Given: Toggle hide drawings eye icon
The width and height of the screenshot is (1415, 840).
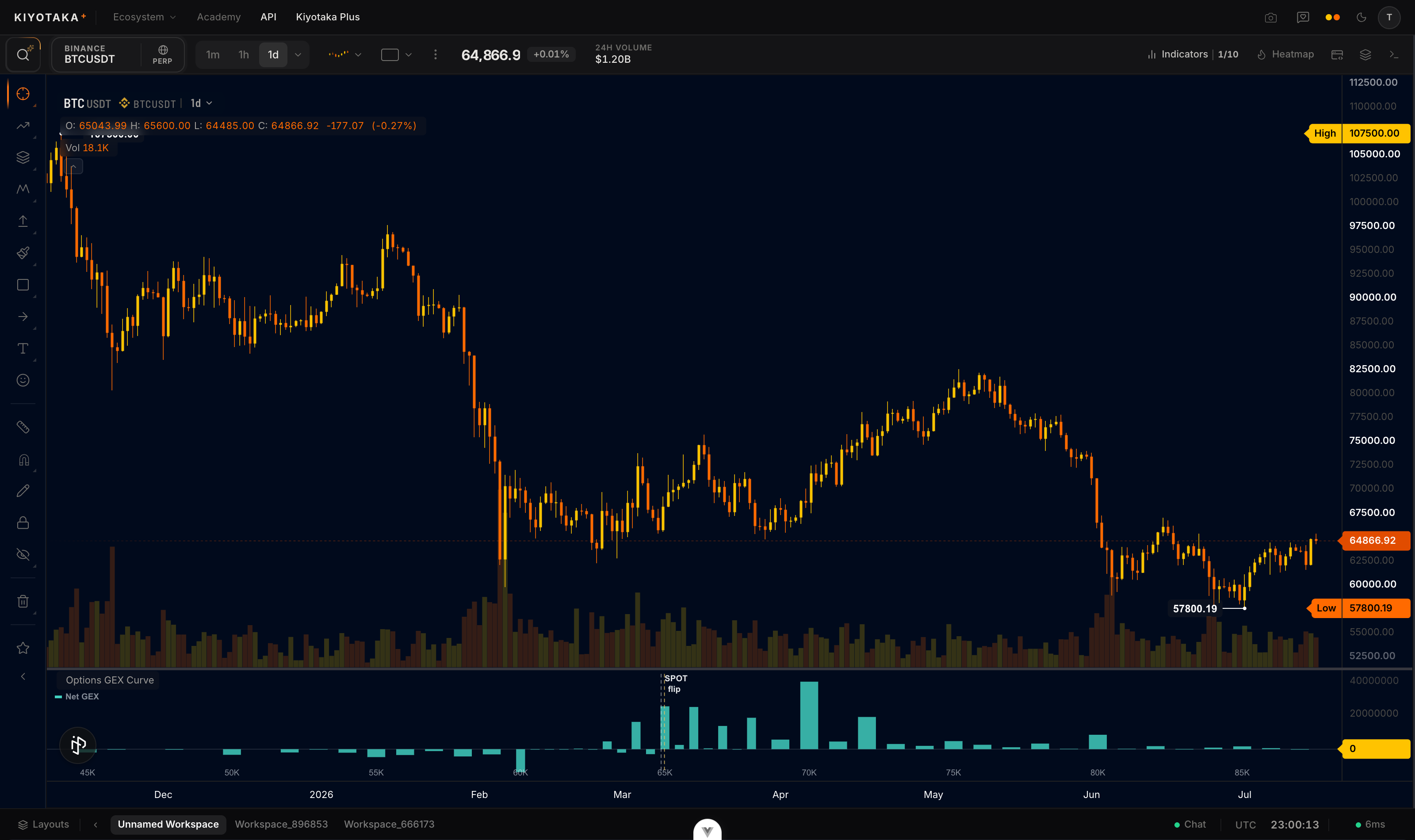Looking at the screenshot, I should (x=23, y=555).
